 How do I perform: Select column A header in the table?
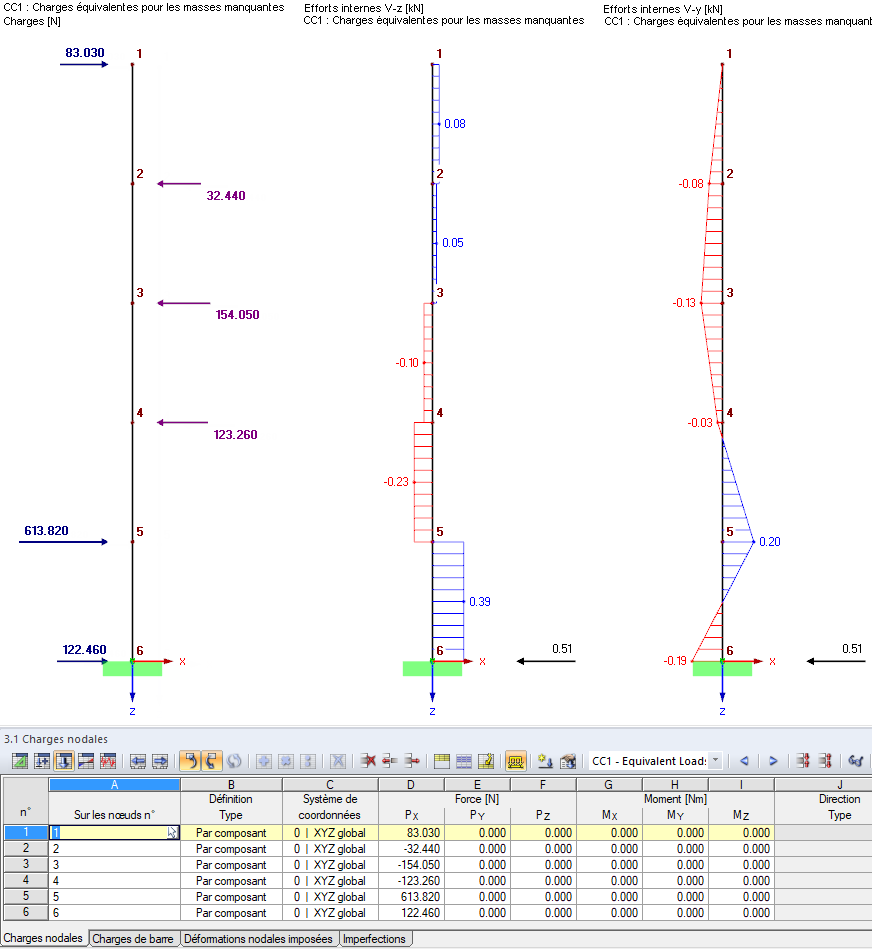click(114, 784)
